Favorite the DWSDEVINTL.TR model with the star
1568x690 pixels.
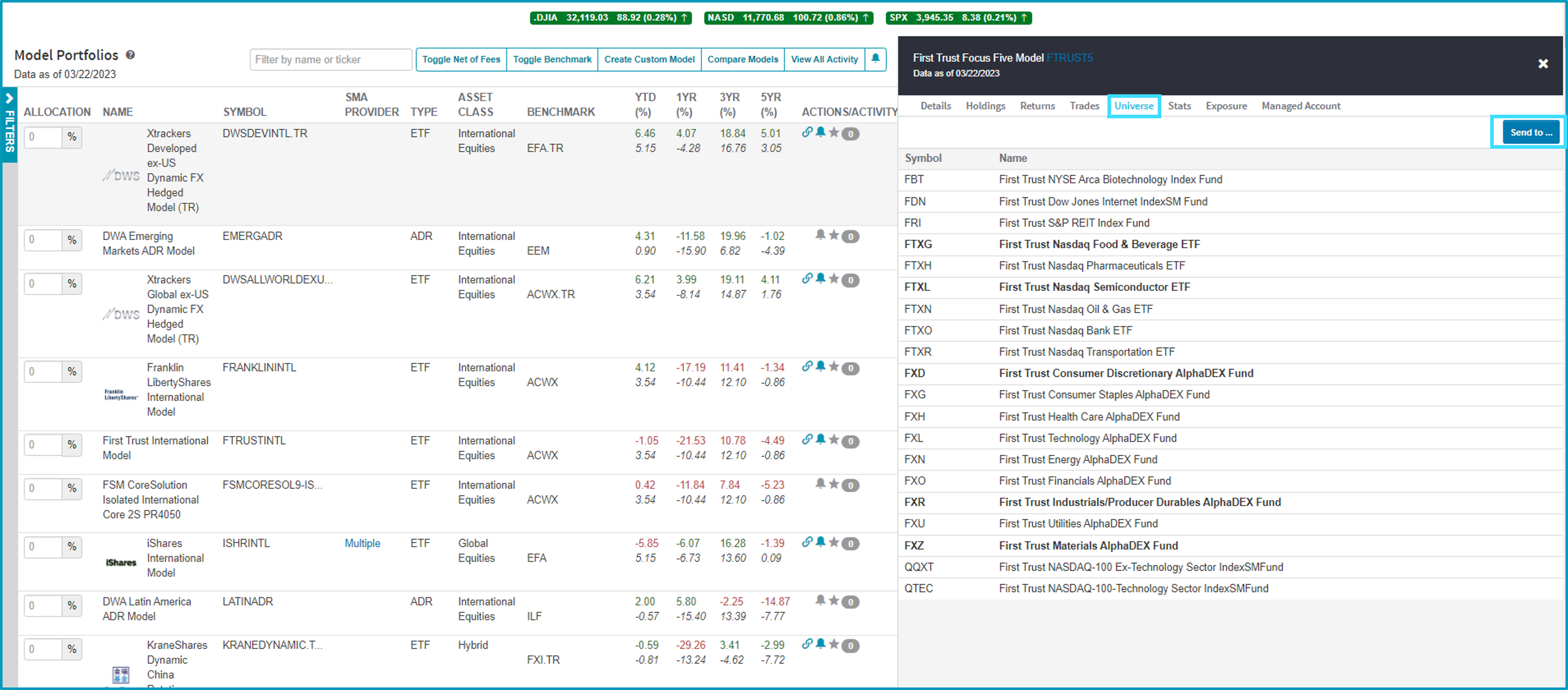pos(834,132)
